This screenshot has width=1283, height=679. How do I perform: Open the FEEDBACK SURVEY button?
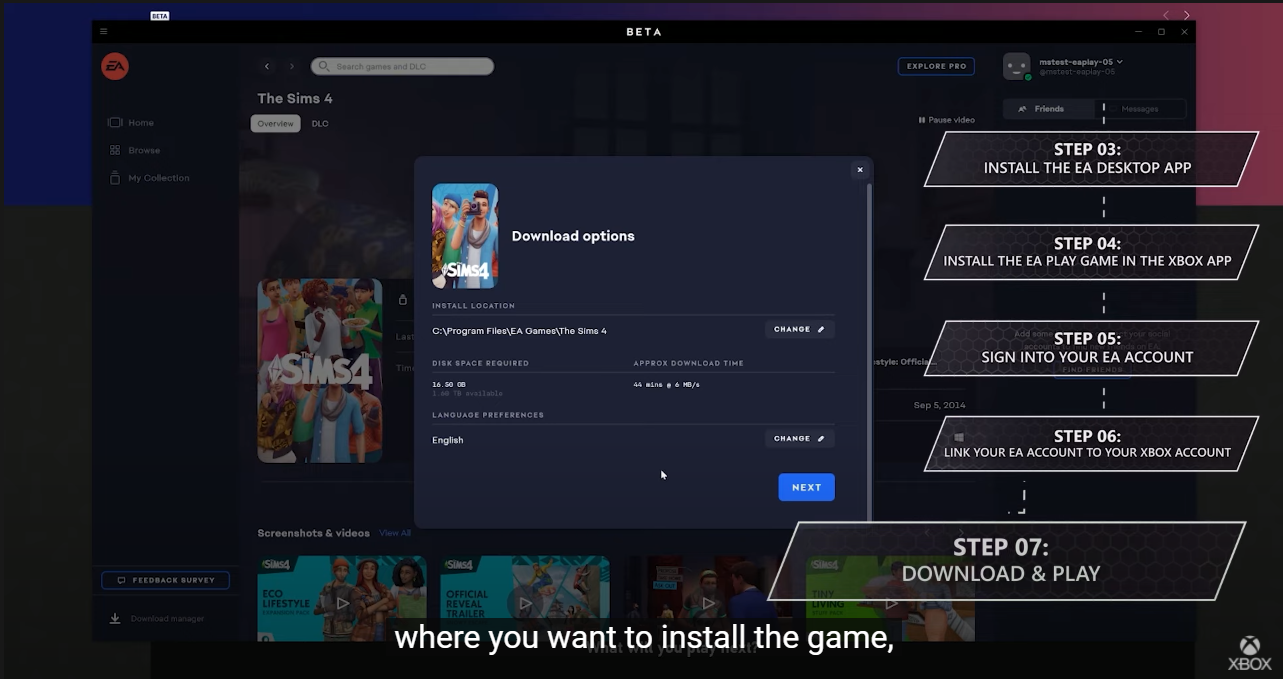[x=165, y=580]
